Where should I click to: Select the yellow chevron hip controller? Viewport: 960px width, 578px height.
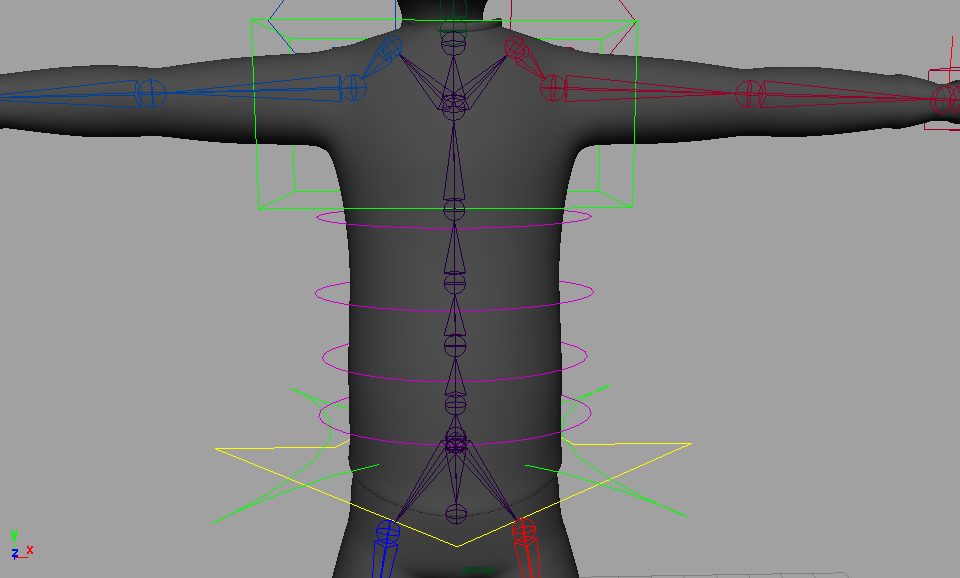(456, 545)
